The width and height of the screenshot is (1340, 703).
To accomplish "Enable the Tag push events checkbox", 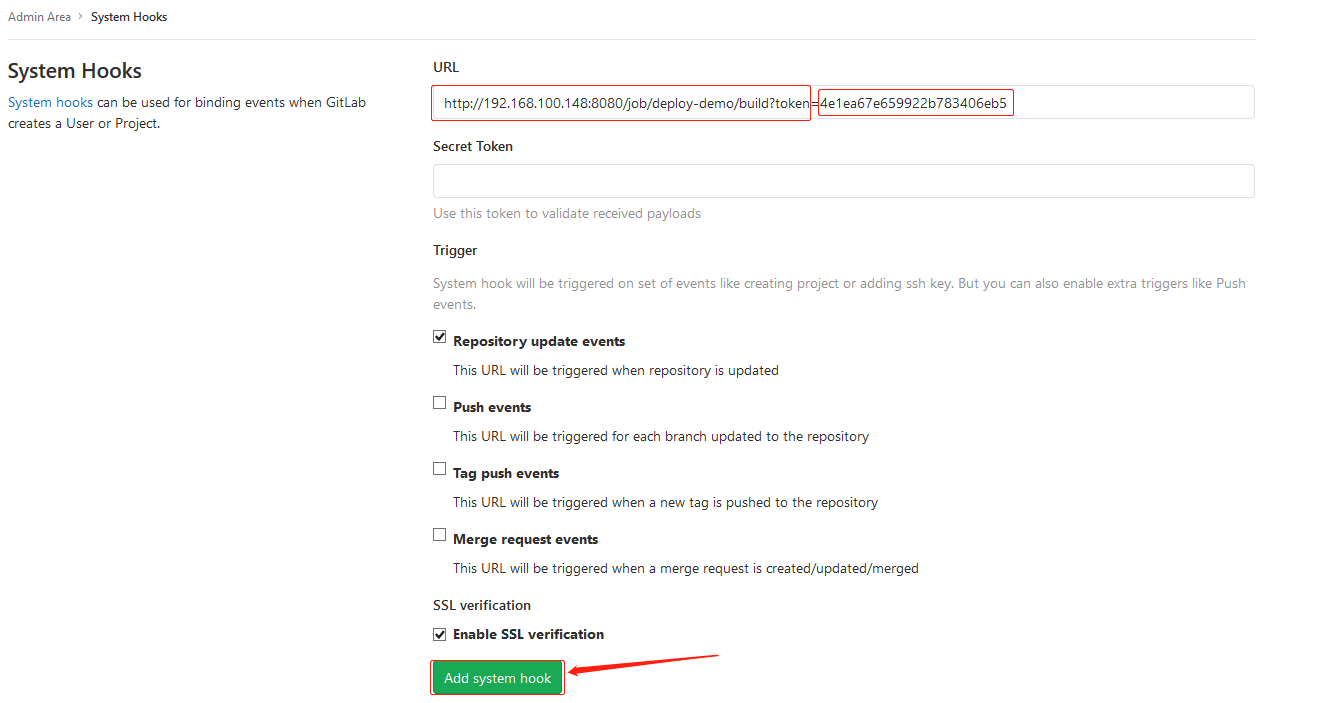I will [x=439, y=469].
